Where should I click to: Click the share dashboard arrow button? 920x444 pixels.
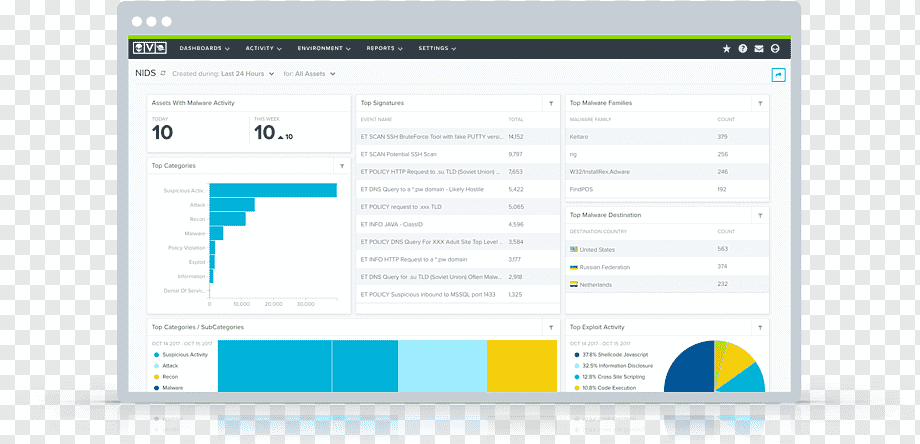click(x=779, y=74)
